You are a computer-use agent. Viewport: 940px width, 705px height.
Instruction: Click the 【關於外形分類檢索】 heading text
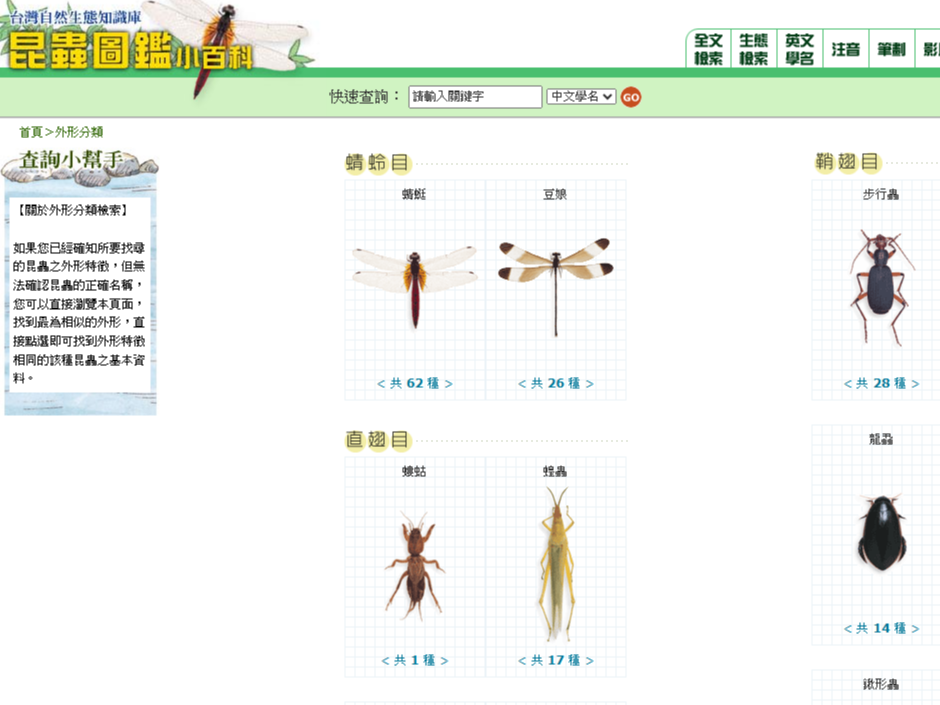coord(72,210)
